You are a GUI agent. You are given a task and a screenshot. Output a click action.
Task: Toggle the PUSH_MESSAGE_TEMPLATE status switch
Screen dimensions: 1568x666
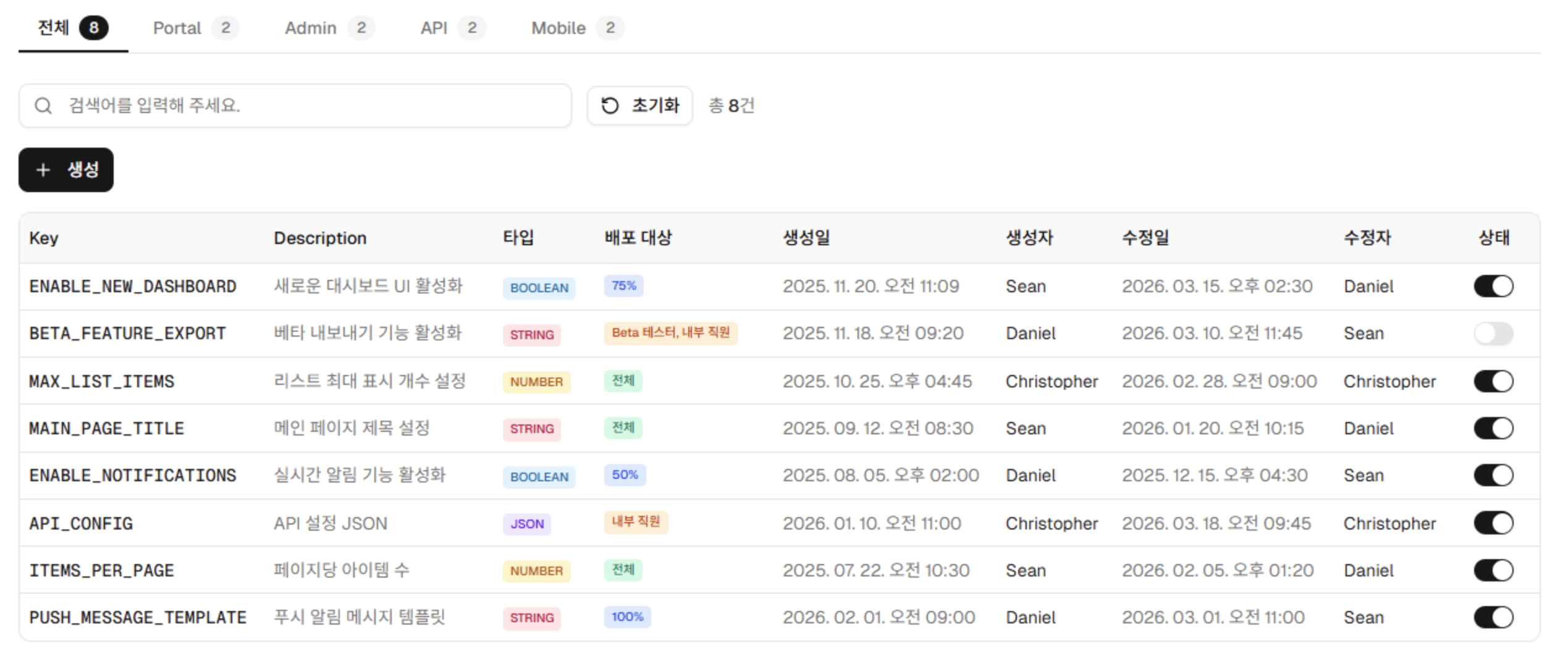(x=1493, y=617)
